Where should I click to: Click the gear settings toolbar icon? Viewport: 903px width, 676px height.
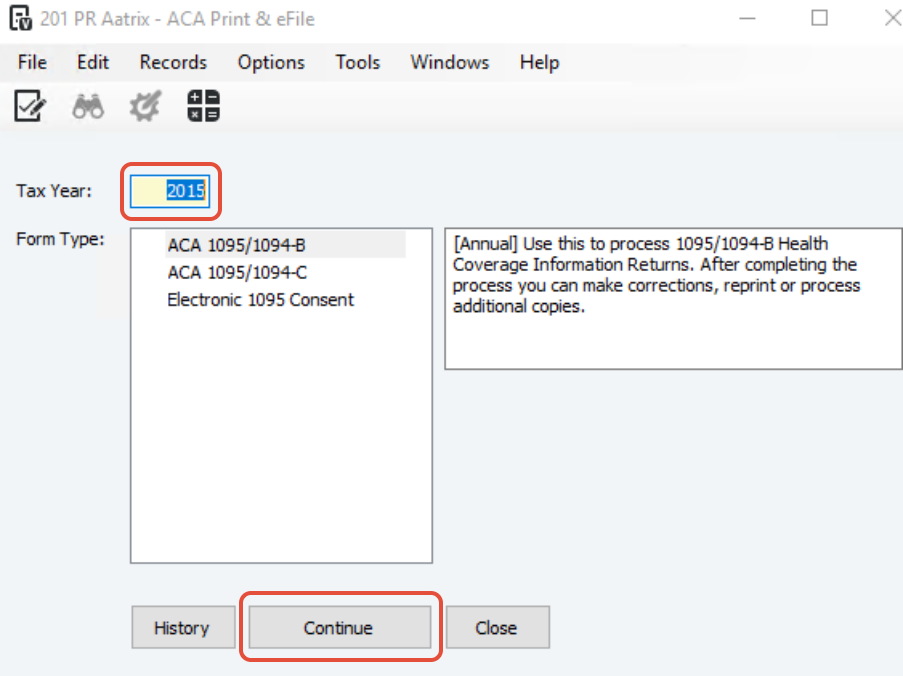point(145,106)
